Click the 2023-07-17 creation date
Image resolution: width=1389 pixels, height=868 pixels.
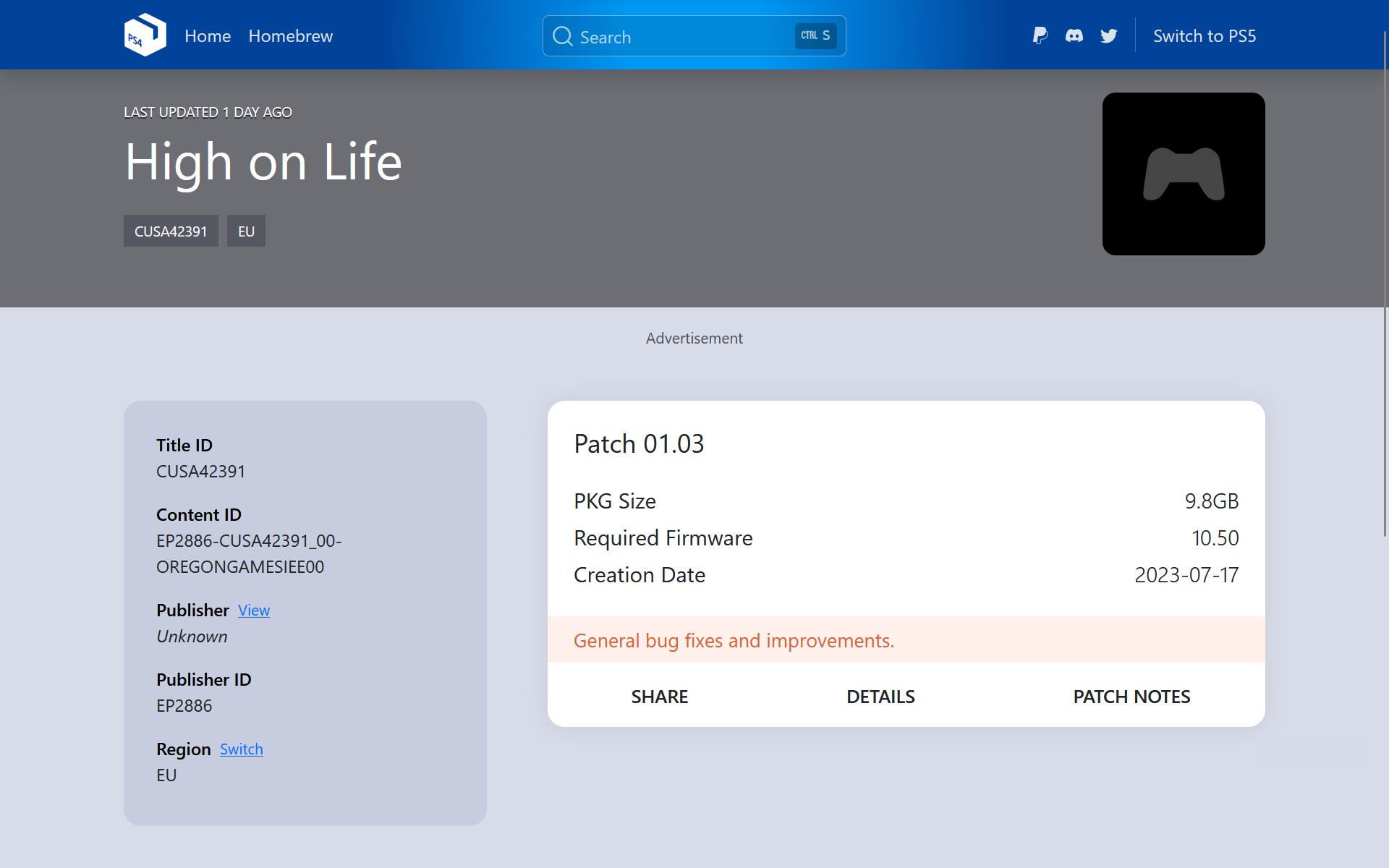pos(1186,574)
